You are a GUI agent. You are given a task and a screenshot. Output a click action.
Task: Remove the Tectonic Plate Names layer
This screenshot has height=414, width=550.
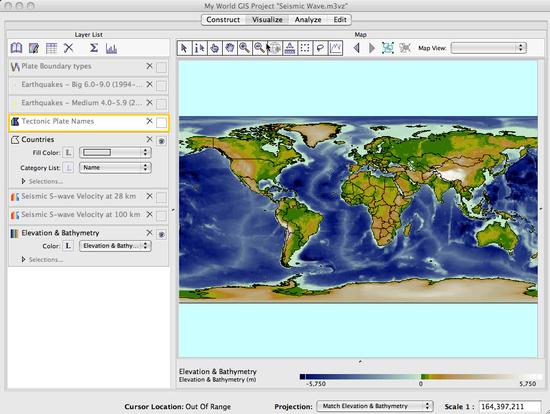pyautogui.click(x=149, y=121)
